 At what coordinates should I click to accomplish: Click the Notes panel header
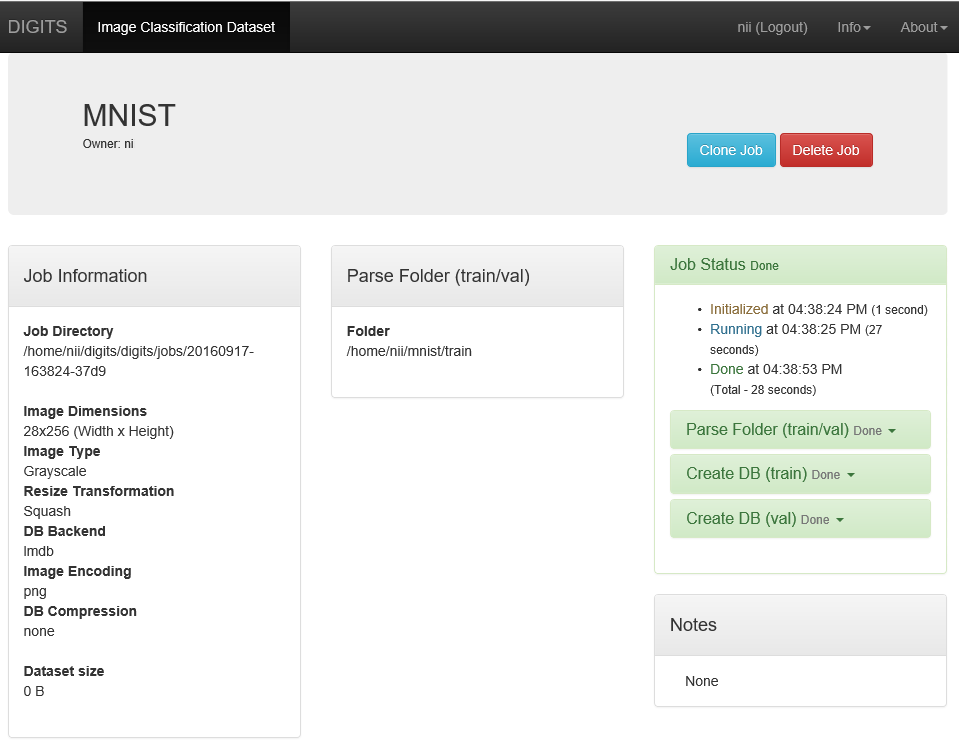[800, 625]
